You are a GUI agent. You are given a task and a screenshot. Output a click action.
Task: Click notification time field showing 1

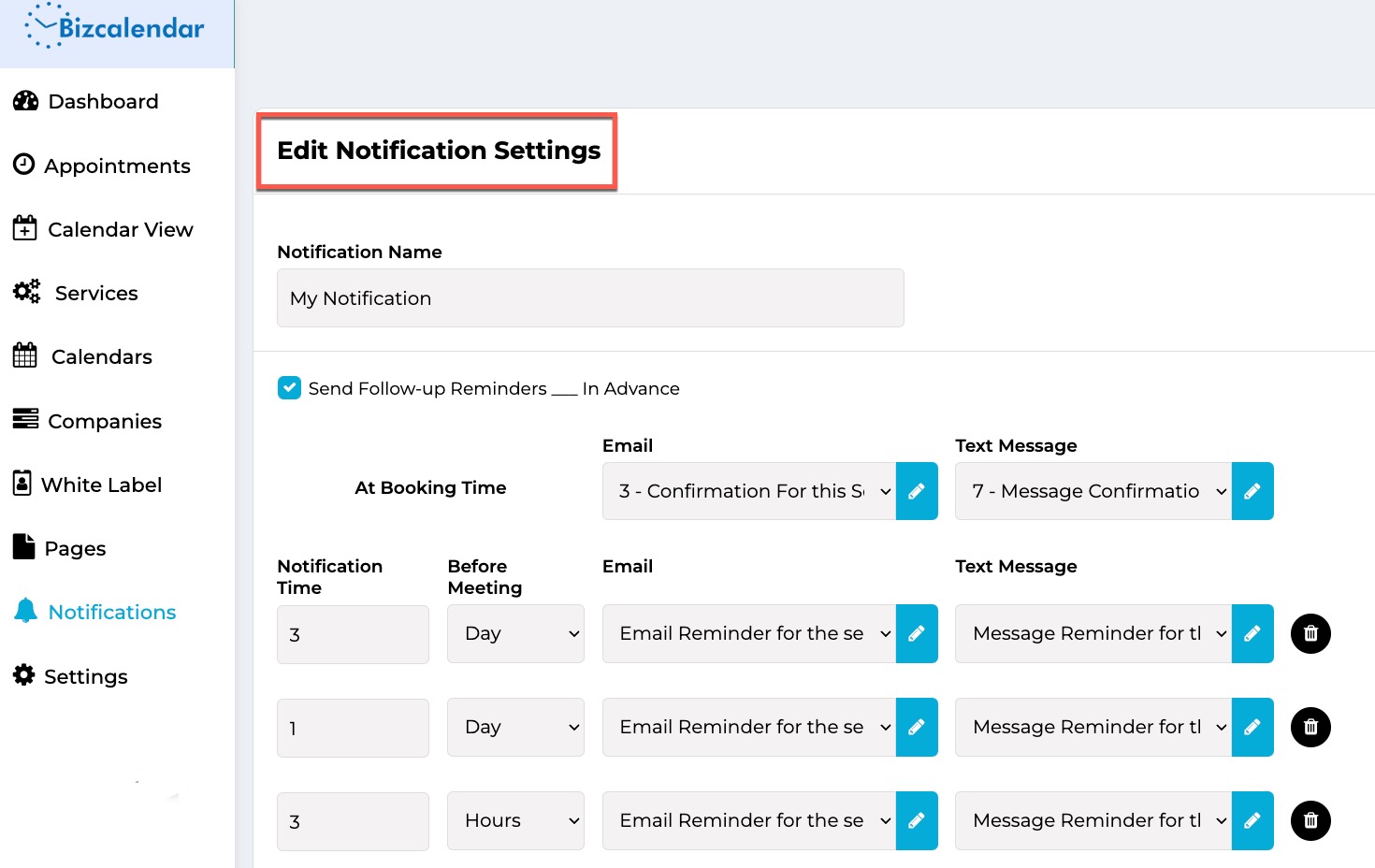(353, 728)
